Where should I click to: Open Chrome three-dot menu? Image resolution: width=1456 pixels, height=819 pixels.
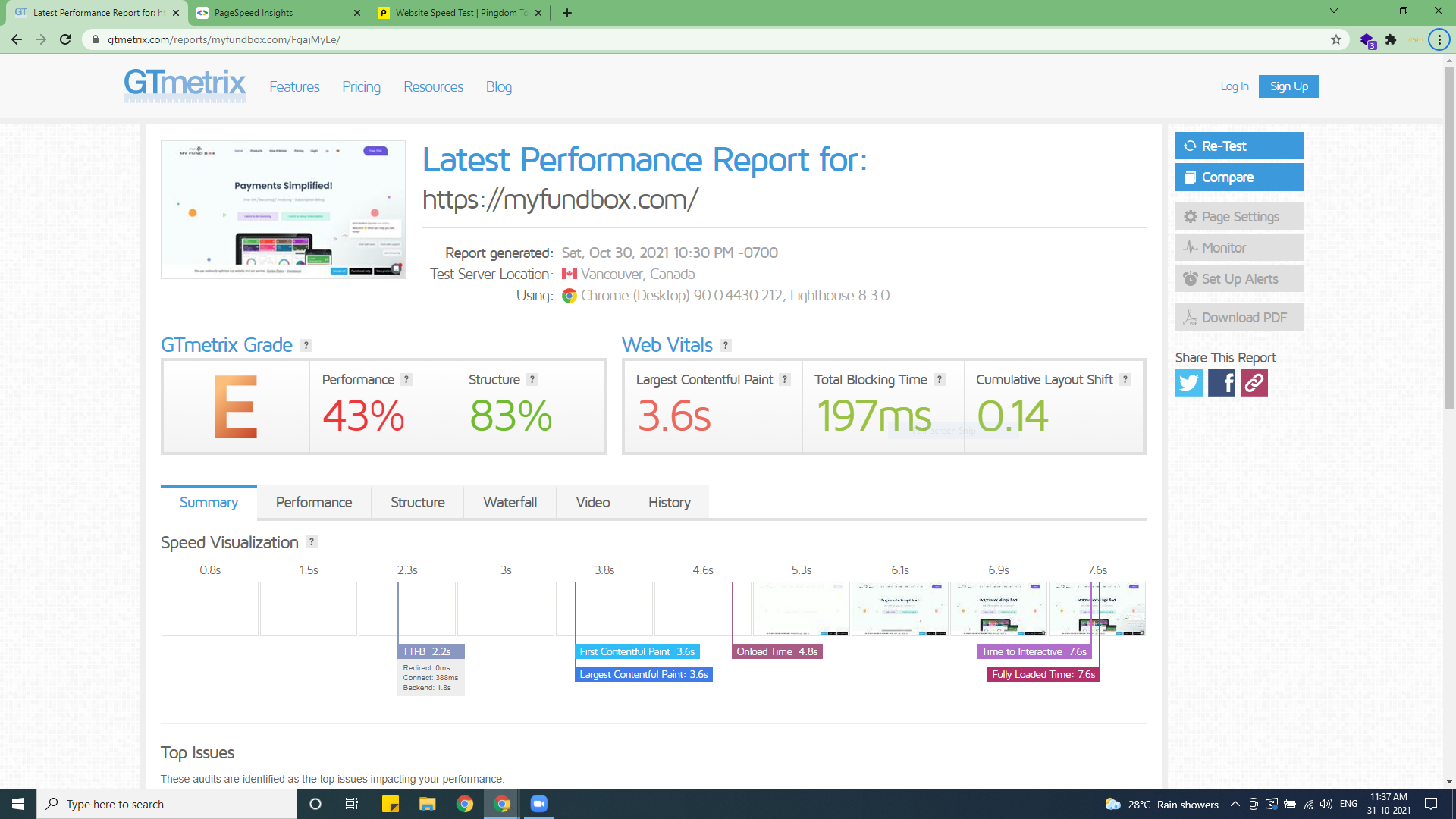[x=1439, y=39]
